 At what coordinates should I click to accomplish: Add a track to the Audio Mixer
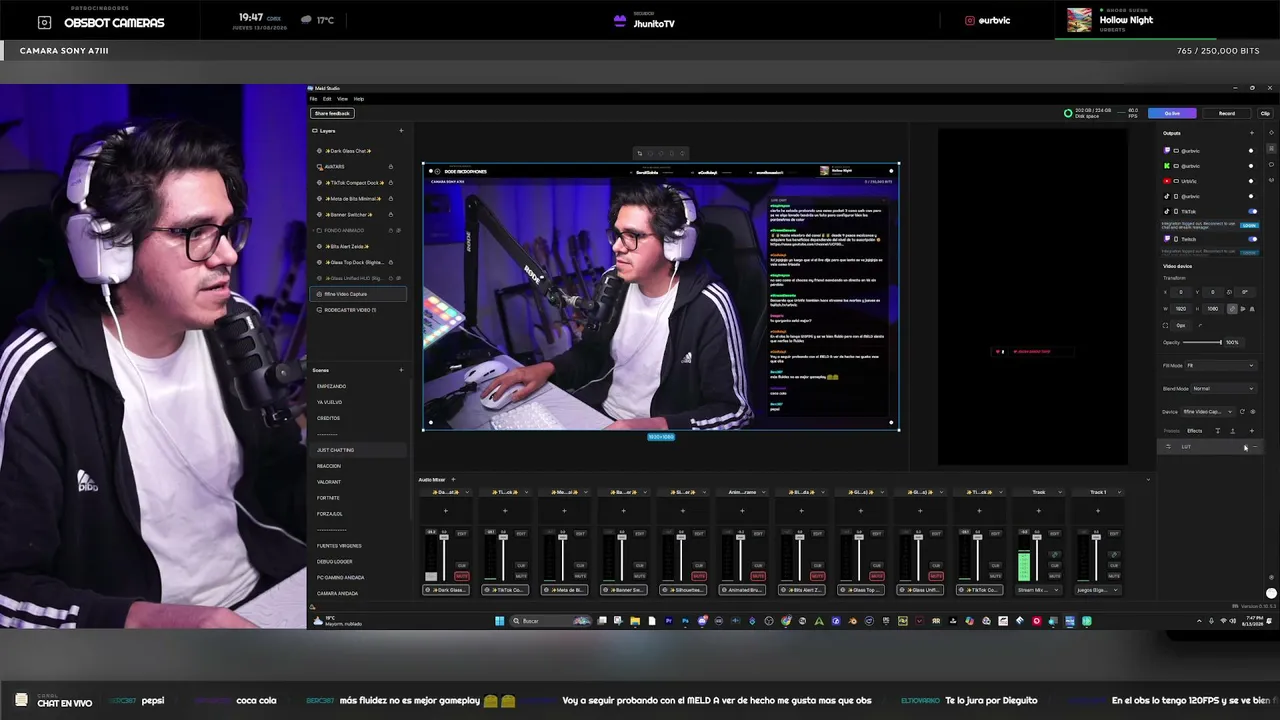(x=452, y=480)
